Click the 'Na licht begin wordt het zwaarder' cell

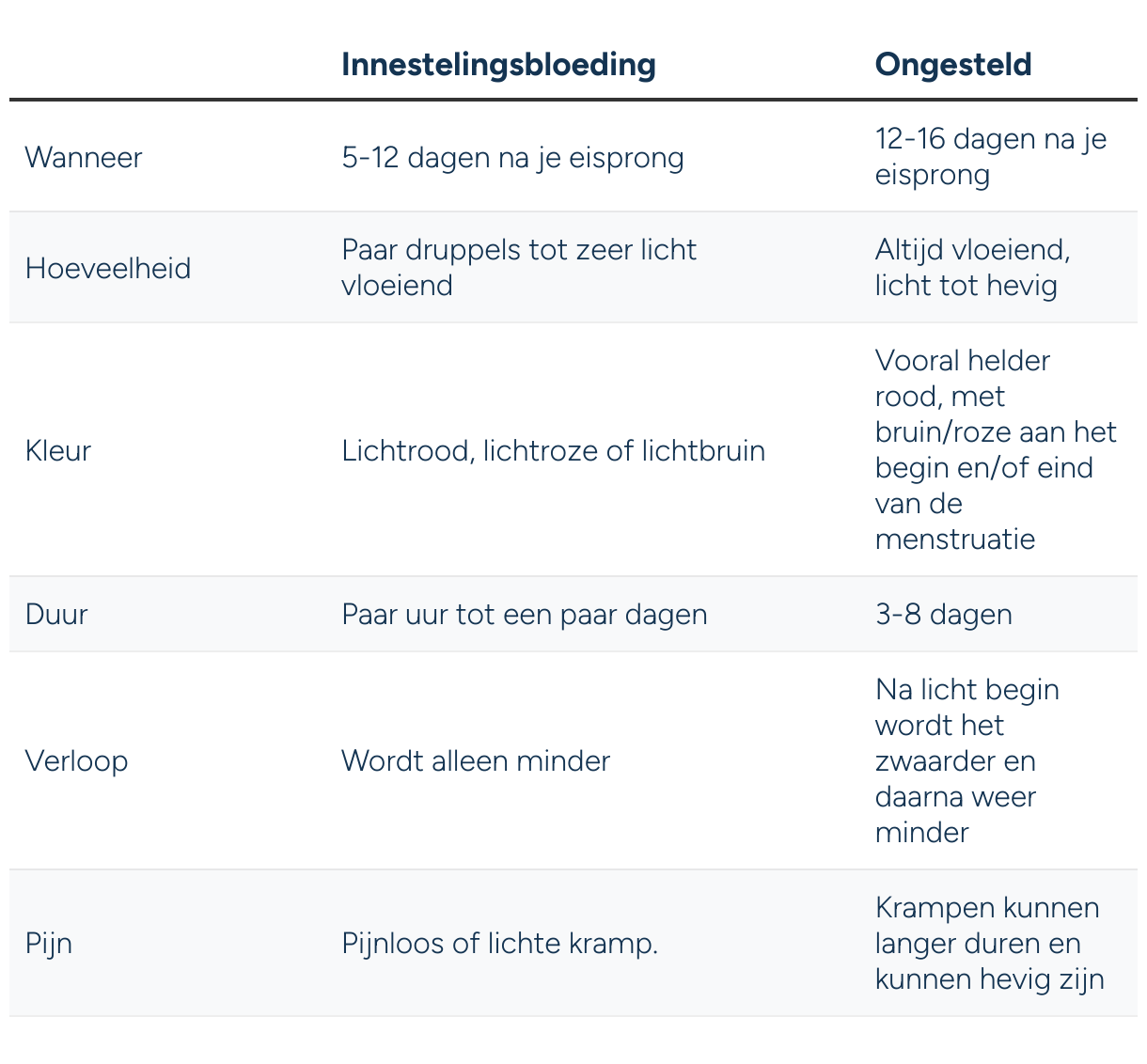966,760
